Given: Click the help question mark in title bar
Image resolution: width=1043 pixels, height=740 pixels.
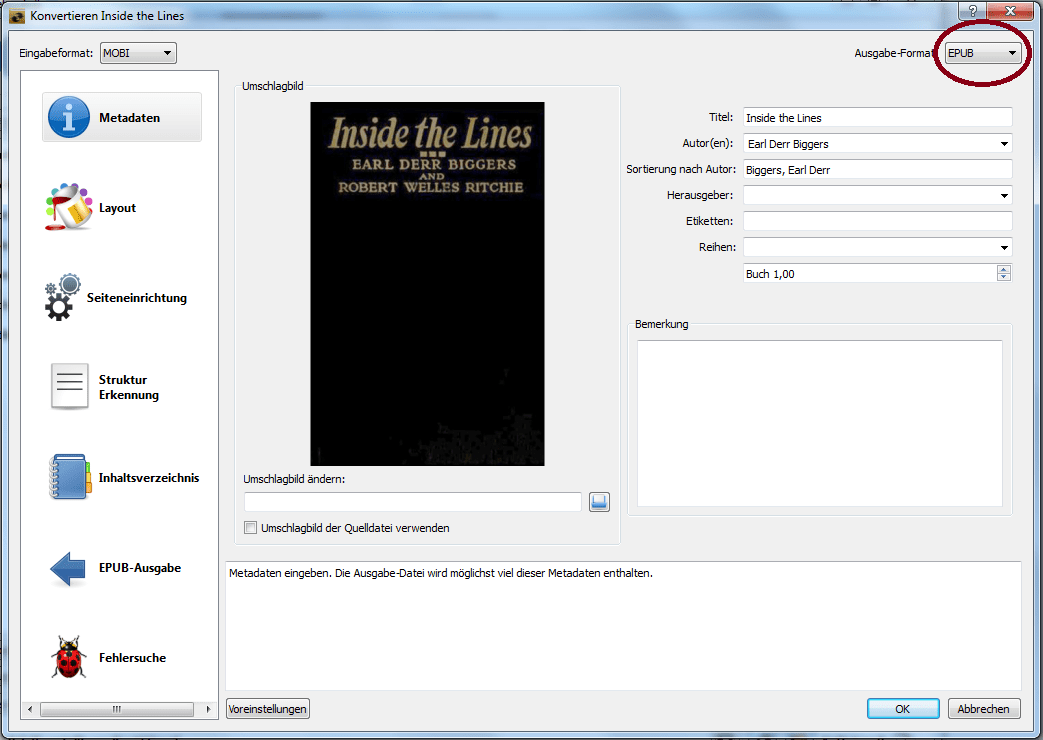Looking at the screenshot, I should [972, 11].
